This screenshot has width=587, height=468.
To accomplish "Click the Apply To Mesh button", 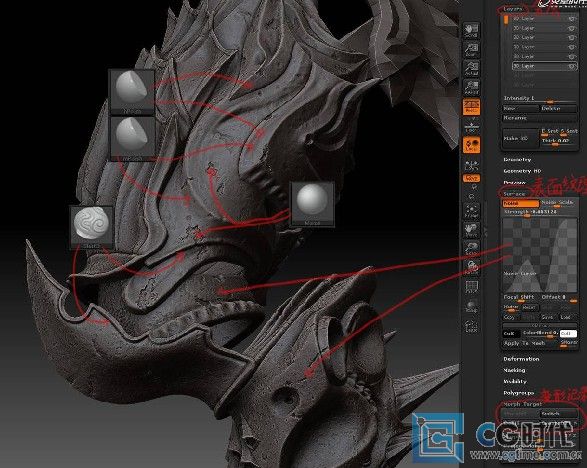I will 530,343.
